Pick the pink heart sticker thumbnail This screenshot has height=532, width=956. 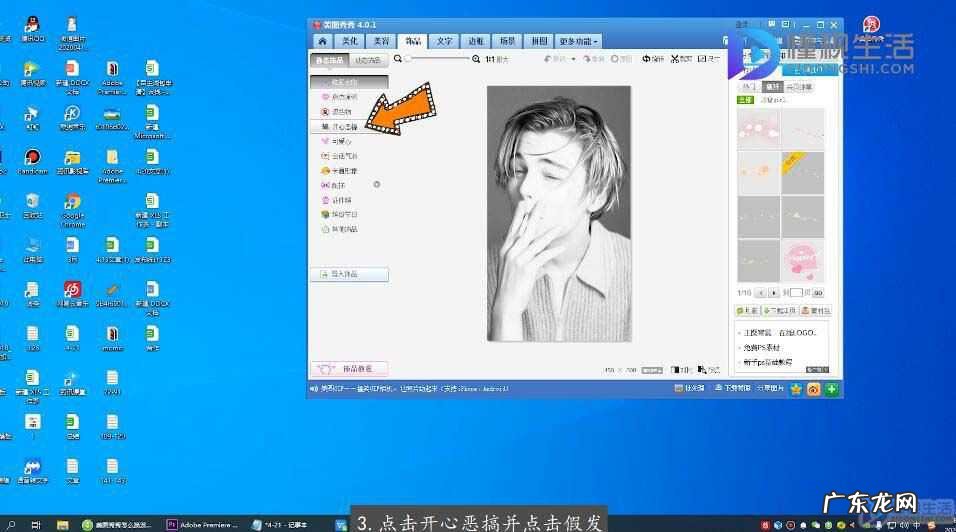click(802, 261)
